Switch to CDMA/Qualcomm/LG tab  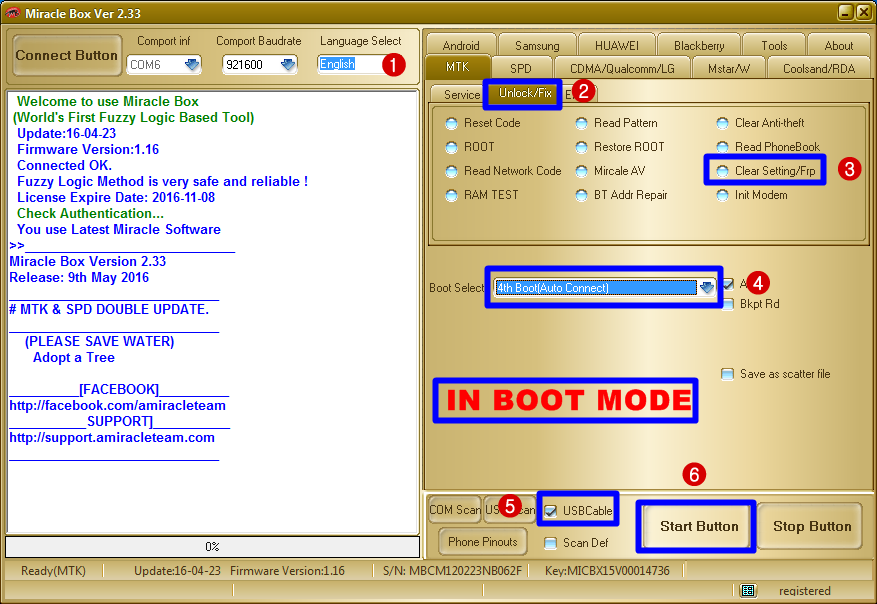622,68
